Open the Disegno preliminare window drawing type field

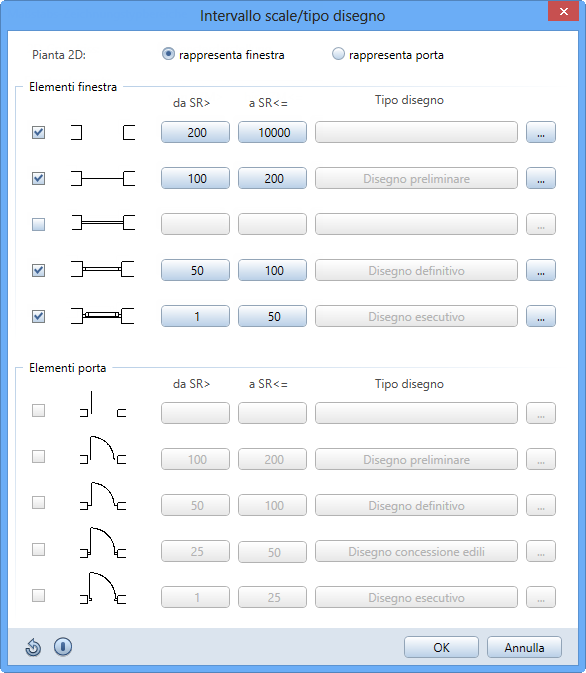coord(416,179)
